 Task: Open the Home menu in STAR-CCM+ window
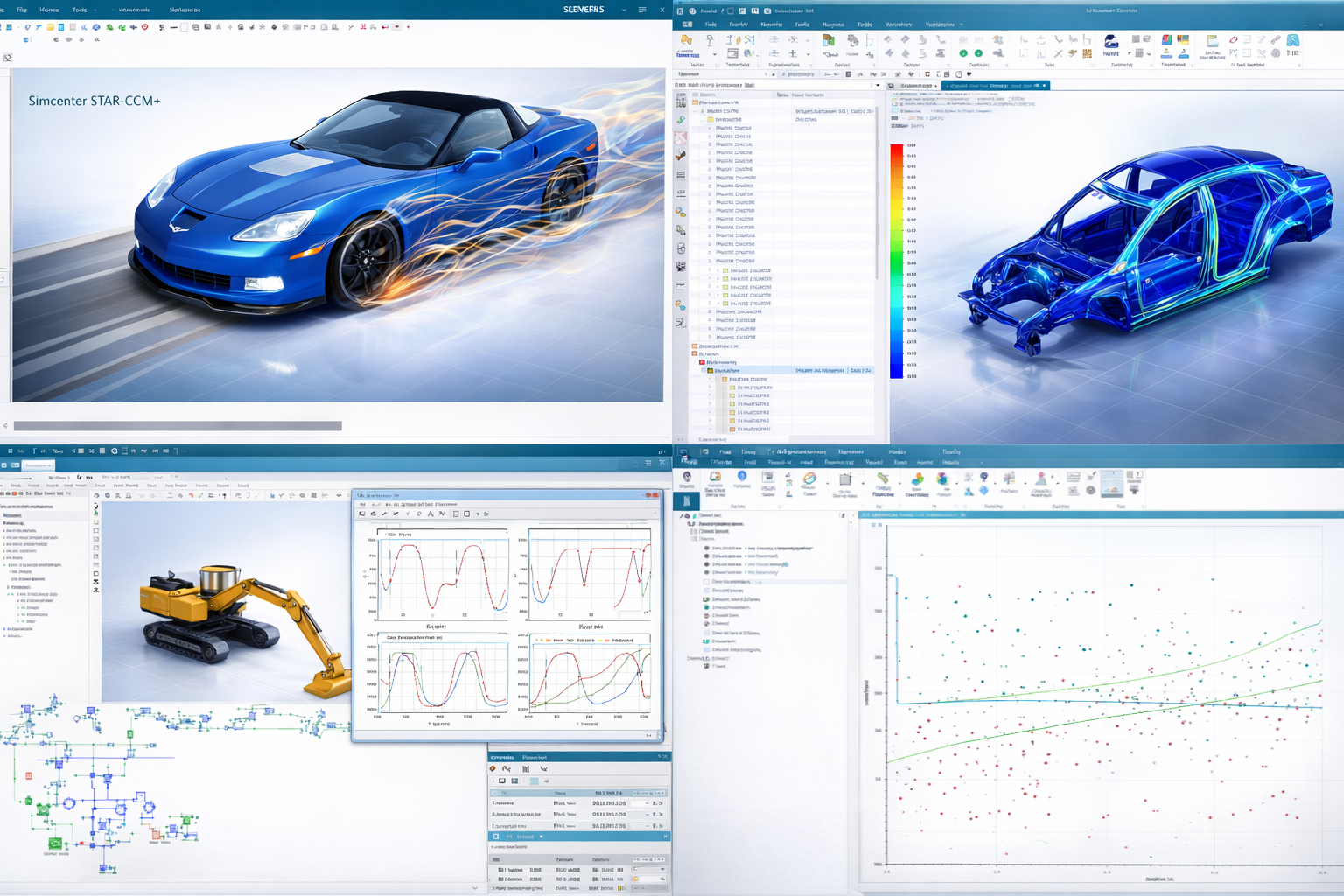pos(49,10)
